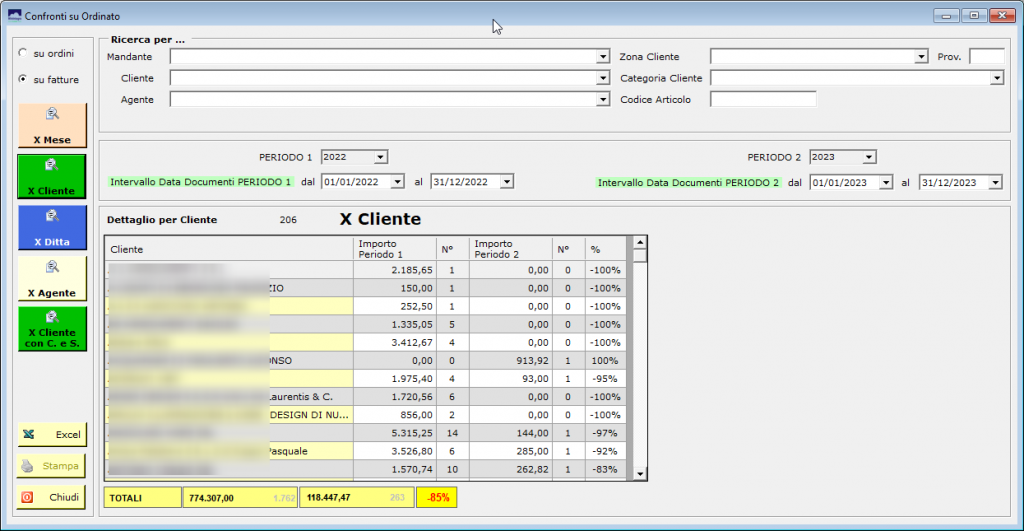The height and width of the screenshot is (531, 1024).
Task: Click the X Mese search icon button
Action: pos(52,125)
